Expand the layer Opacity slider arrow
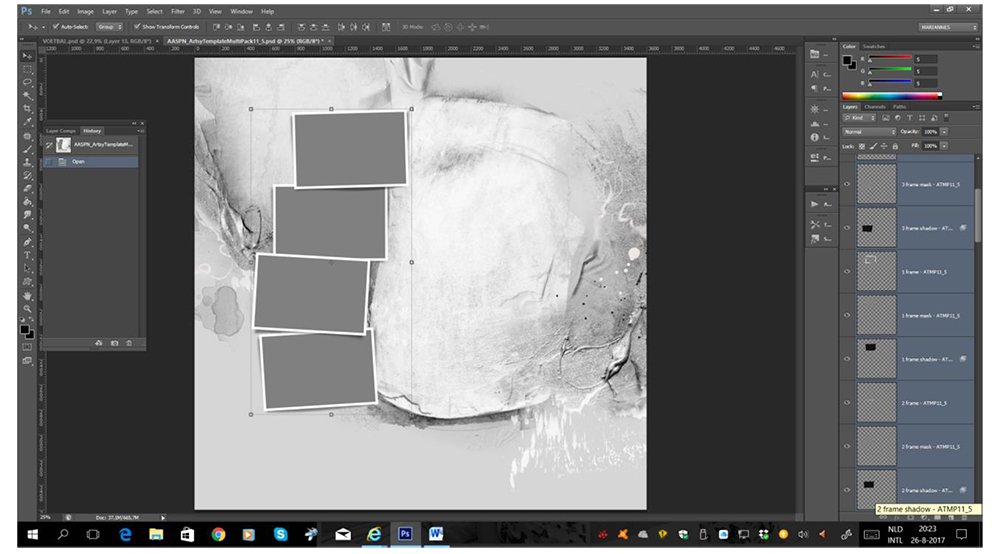This screenshot has height=554, width=1000. [x=944, y=132]
